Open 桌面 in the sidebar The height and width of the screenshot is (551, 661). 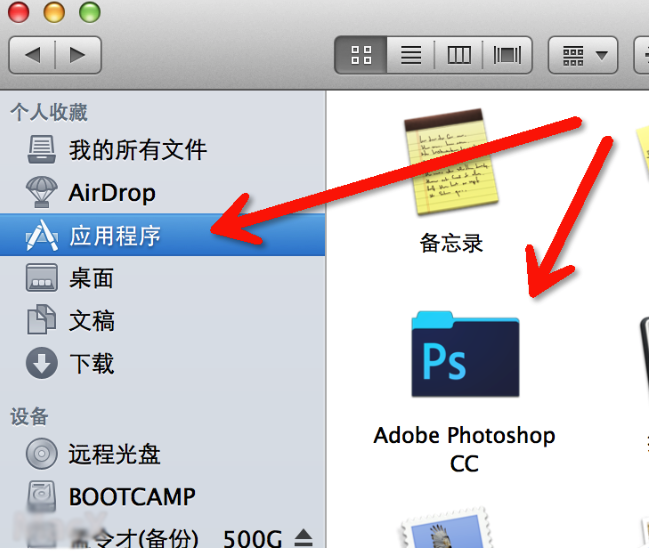(x=162, y=278)
